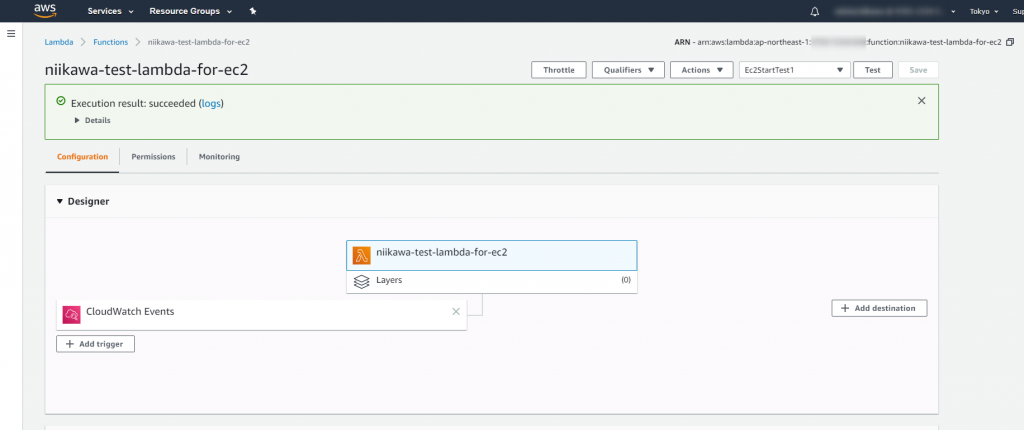The height and width of the screenshot is (430, 1024).
Task: Click the Layers count (0)
Action: click(626, 280)
